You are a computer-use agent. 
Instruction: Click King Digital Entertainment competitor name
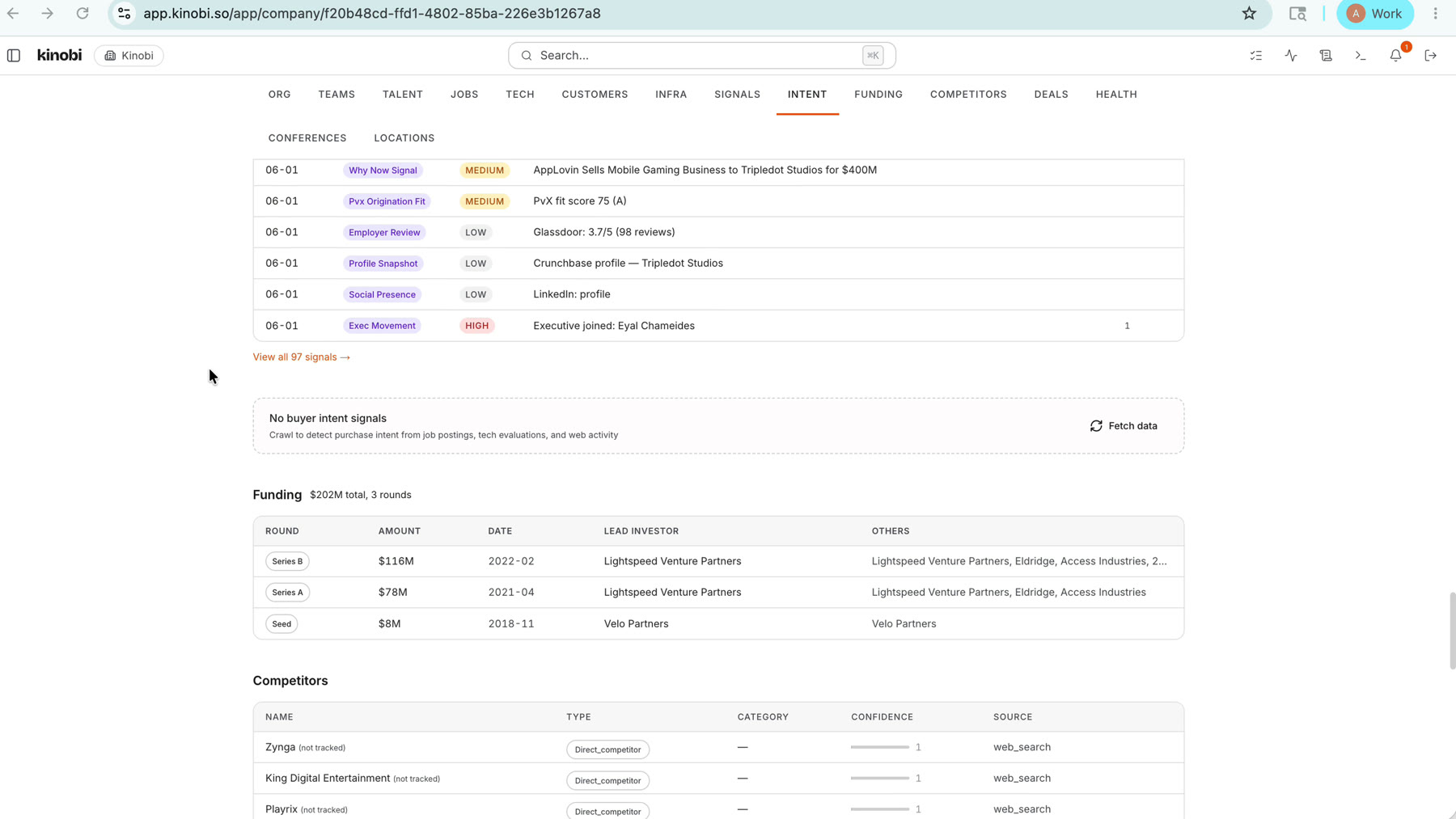tap(328, 779)
